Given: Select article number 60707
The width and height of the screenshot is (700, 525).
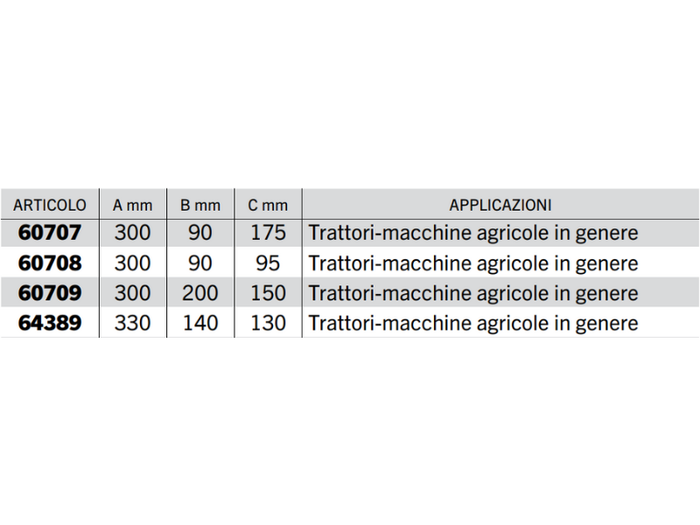Looking at the screenshot, I should (50, 234).
